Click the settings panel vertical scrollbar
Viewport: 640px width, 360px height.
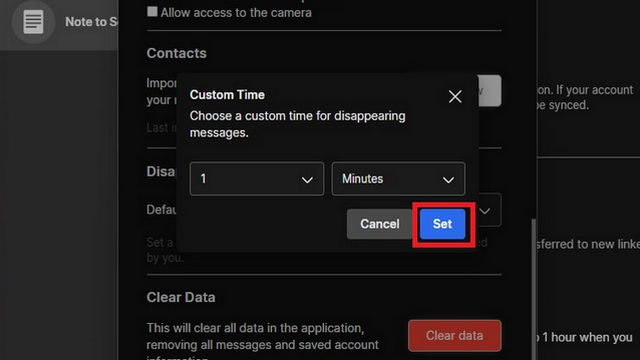(x=533, y=289)
